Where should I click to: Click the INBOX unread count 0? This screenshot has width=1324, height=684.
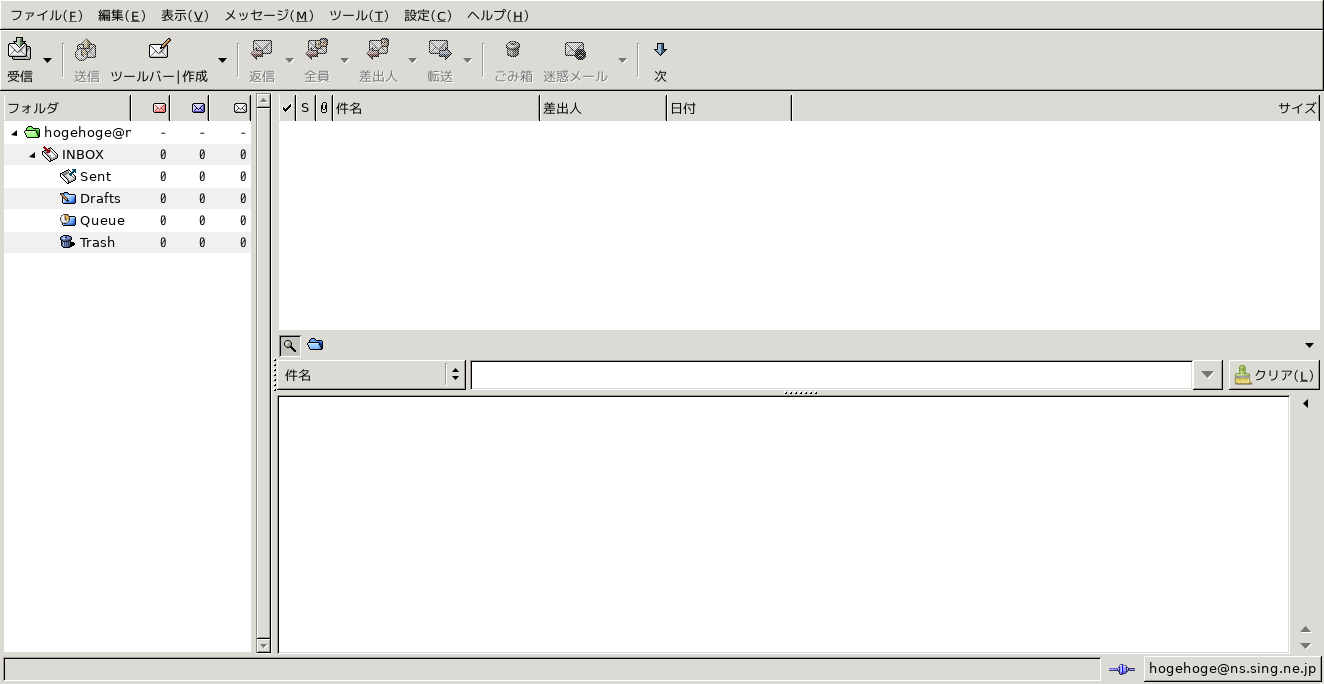pos(201,155)
